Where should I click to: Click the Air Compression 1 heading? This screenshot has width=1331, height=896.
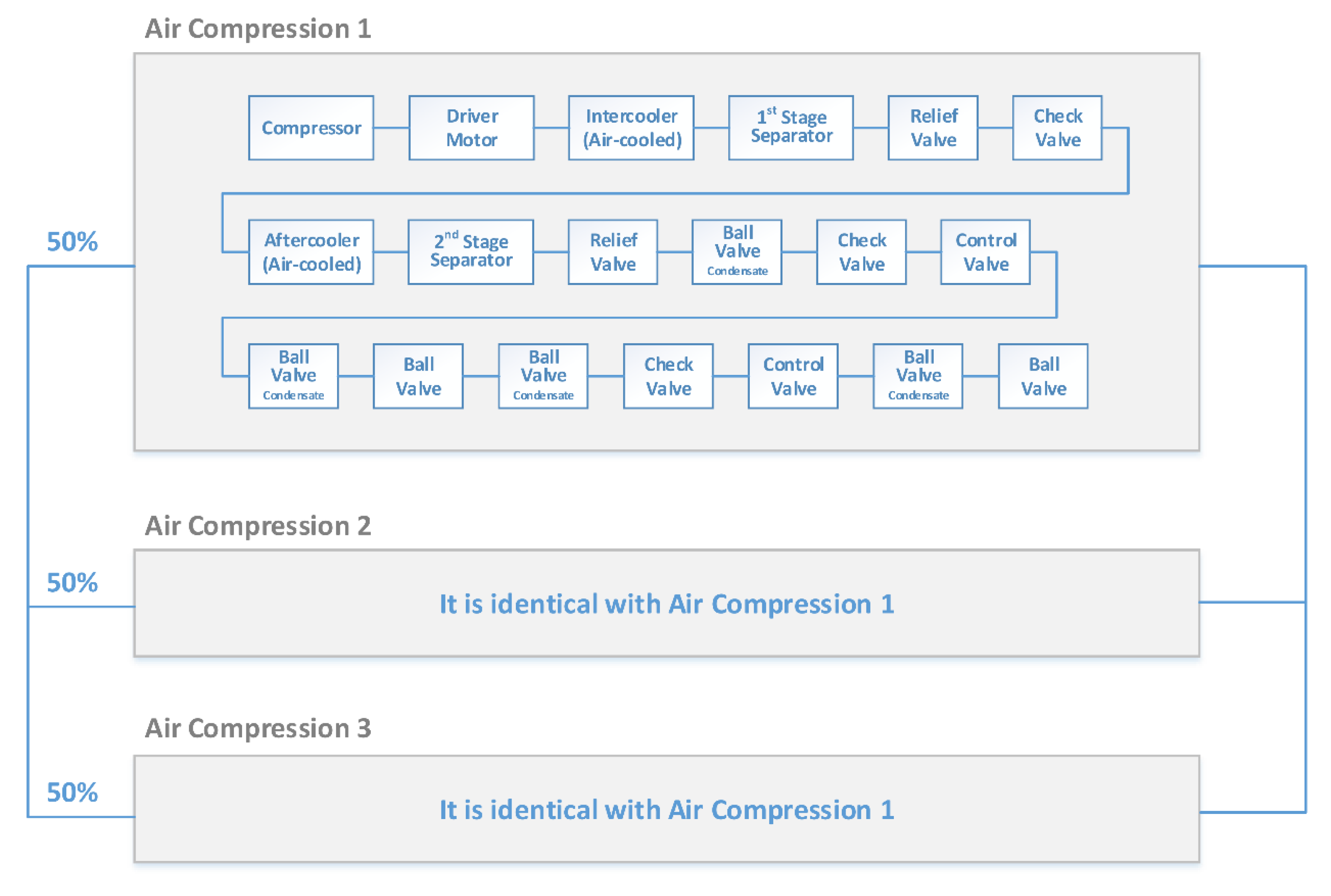tap(258, 29)
